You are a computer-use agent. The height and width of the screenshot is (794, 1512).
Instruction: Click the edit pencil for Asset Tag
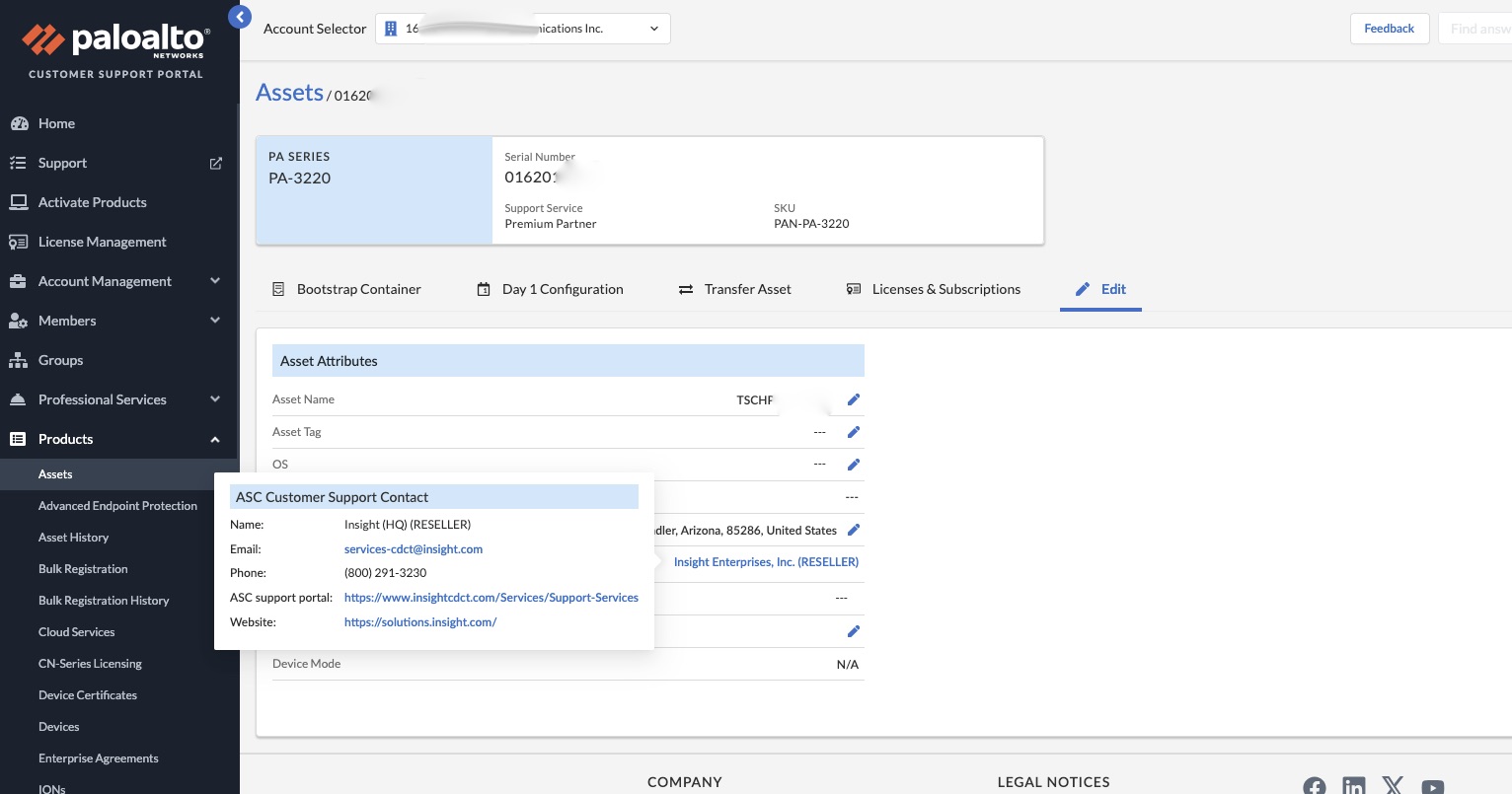tap(854, 432)
